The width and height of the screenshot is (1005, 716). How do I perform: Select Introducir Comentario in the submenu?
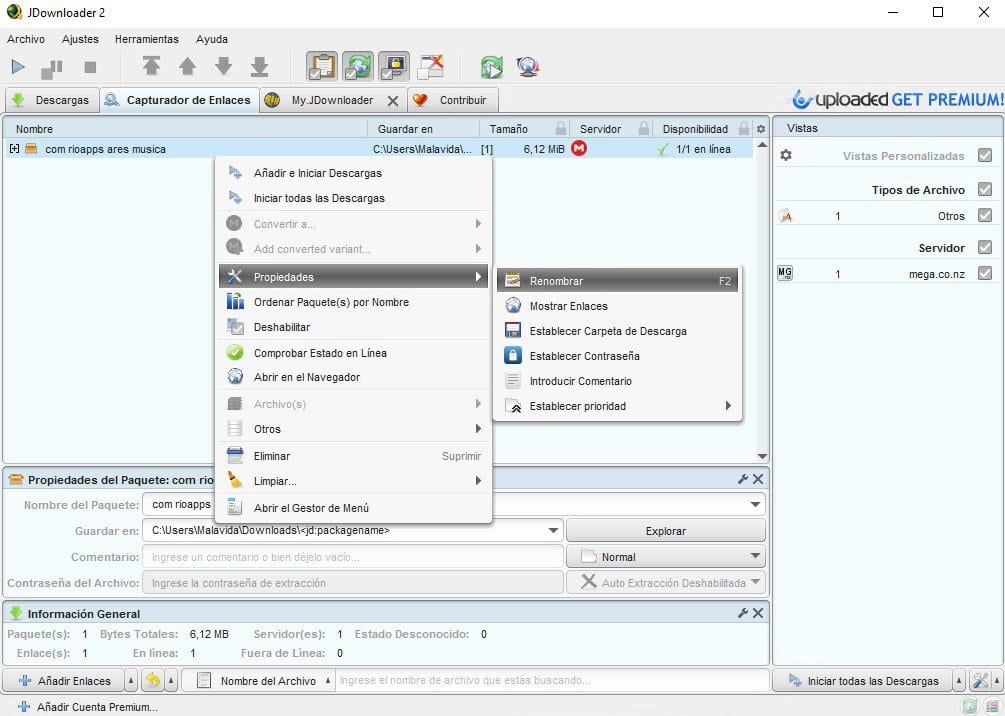pos(617,381)
